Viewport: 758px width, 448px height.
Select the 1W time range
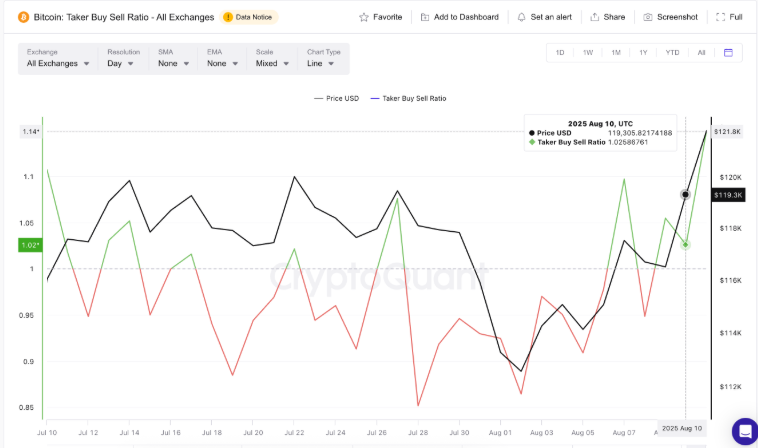[588, 52]
